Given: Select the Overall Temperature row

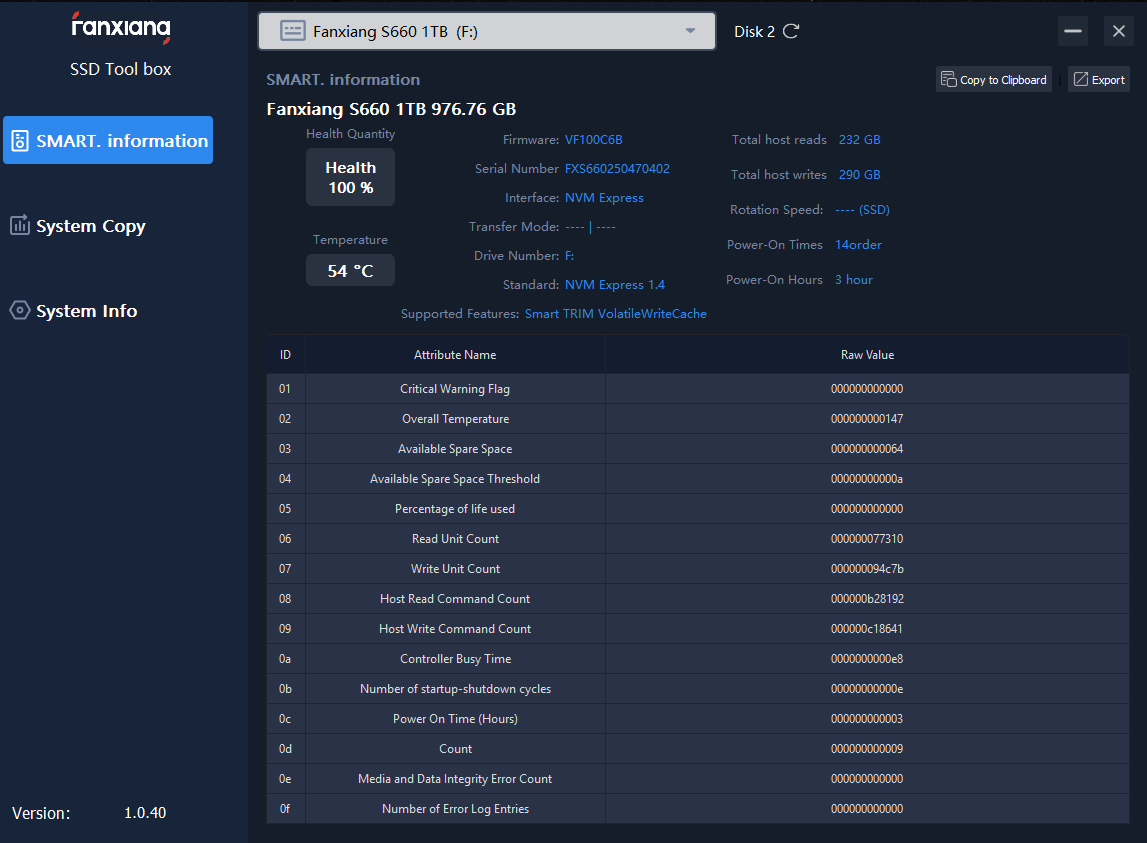Looking at the screenshot, I should (698, 419).
